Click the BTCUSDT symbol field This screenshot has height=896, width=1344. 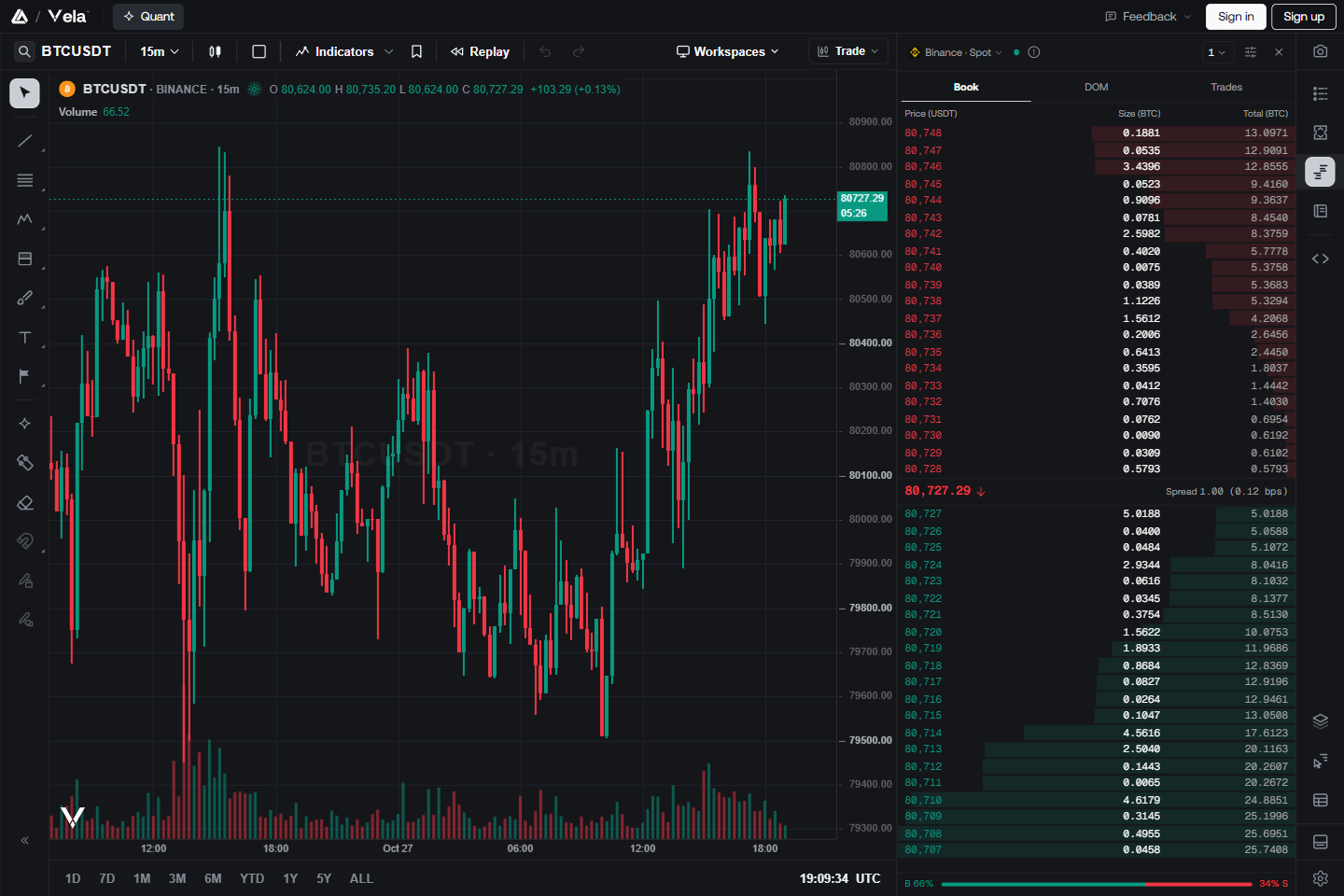[x=76, y=51]
